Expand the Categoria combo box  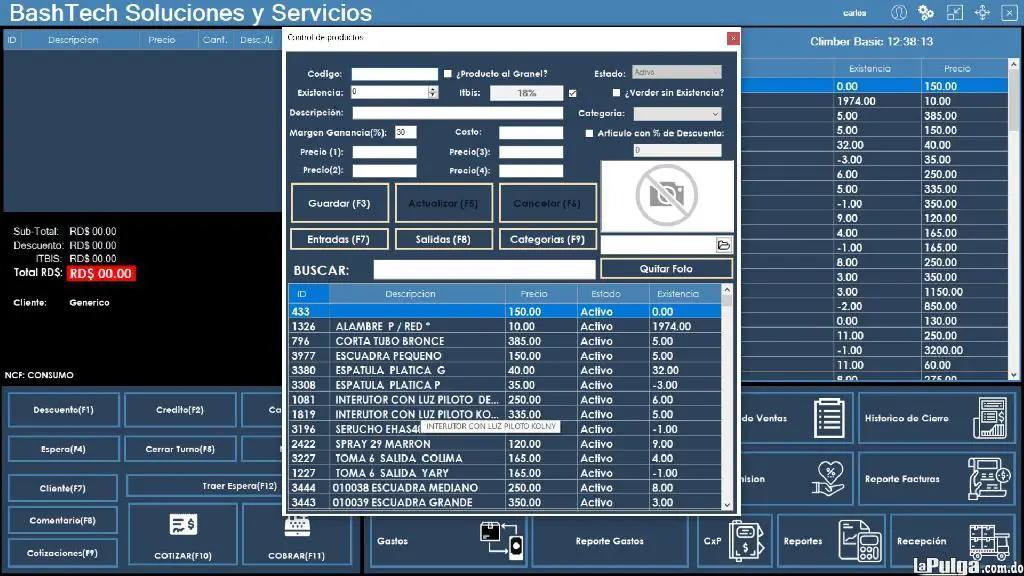click(677, 114)
